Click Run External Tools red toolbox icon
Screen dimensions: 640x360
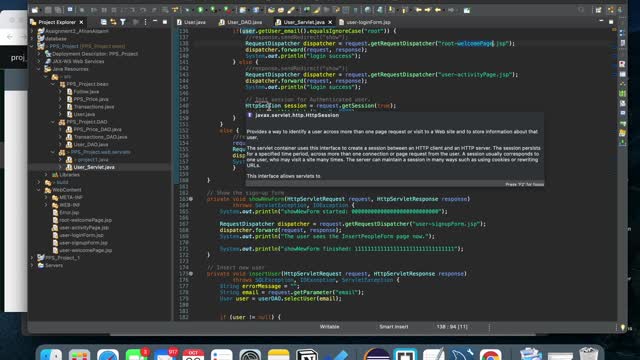227,10
